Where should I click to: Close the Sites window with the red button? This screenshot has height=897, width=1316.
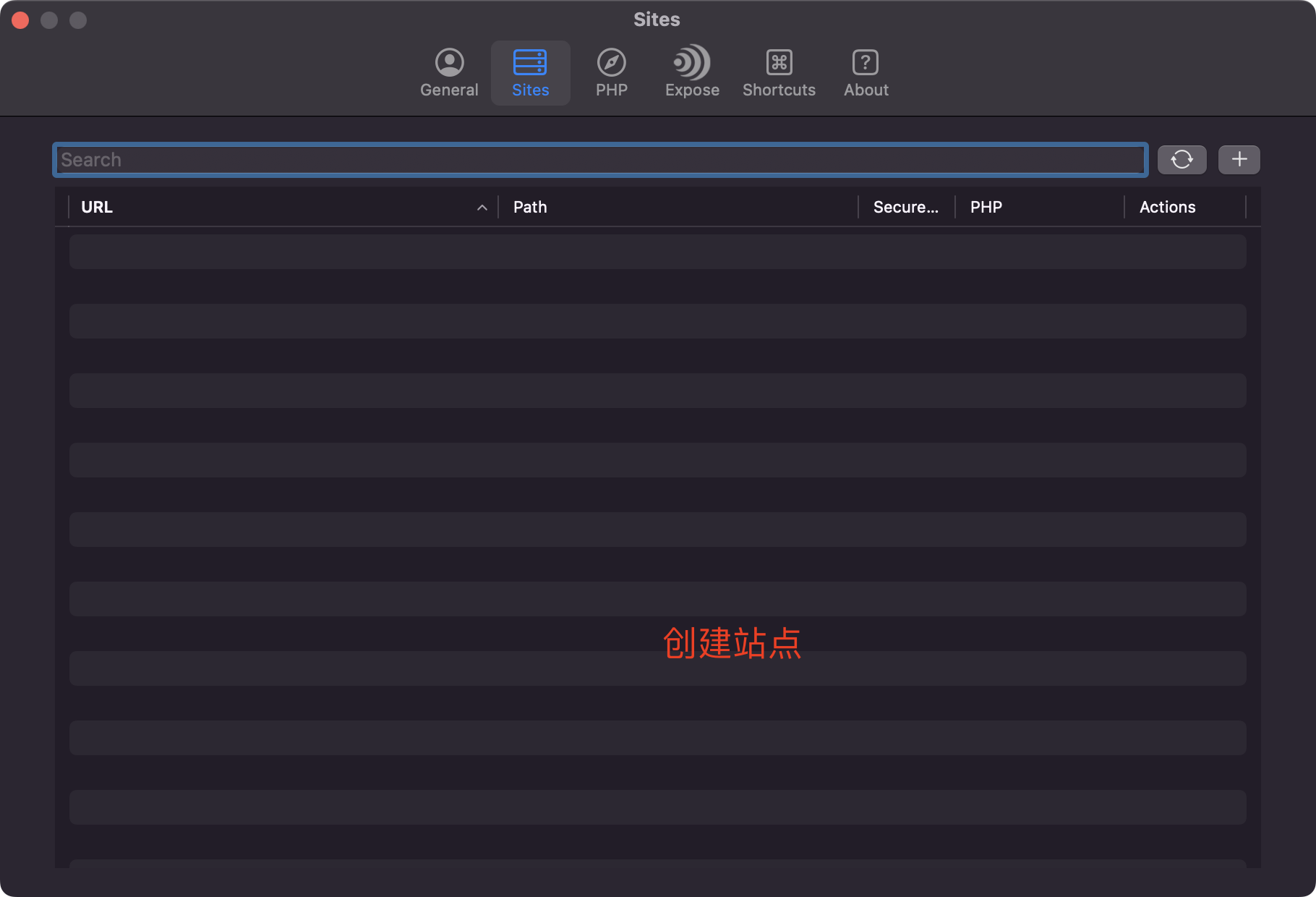click(x=20, y=20)
